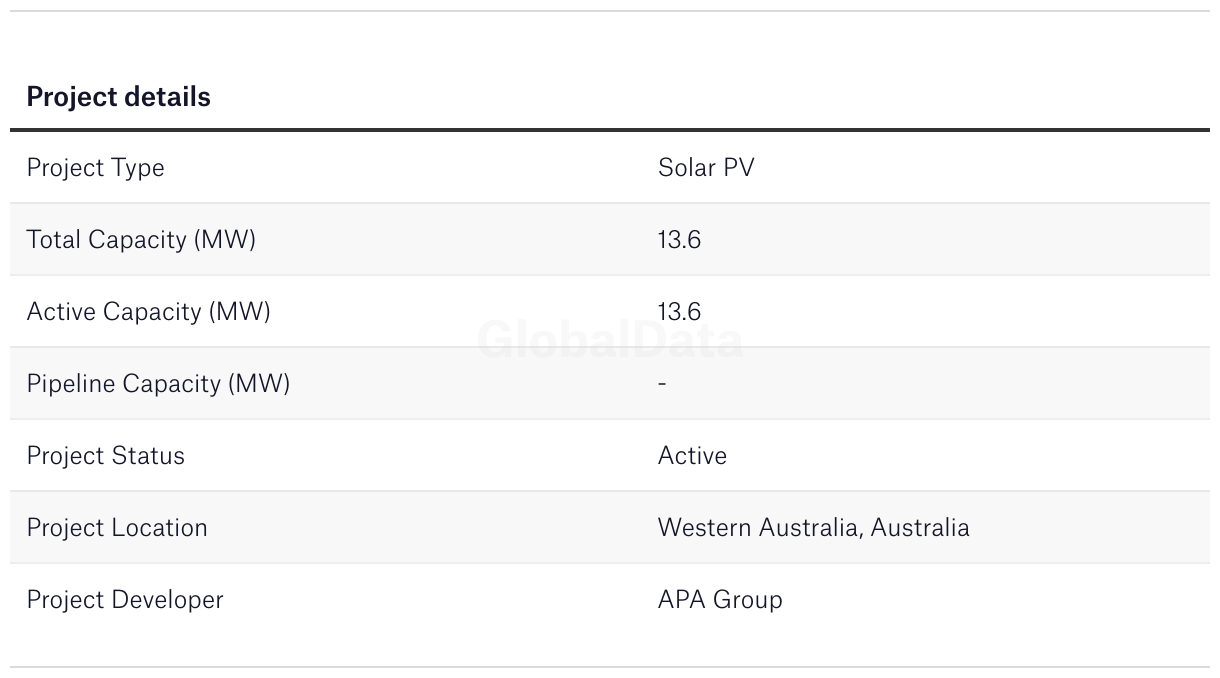Select the Project Location label
The image size is (1220, 678).
point(117,527)
